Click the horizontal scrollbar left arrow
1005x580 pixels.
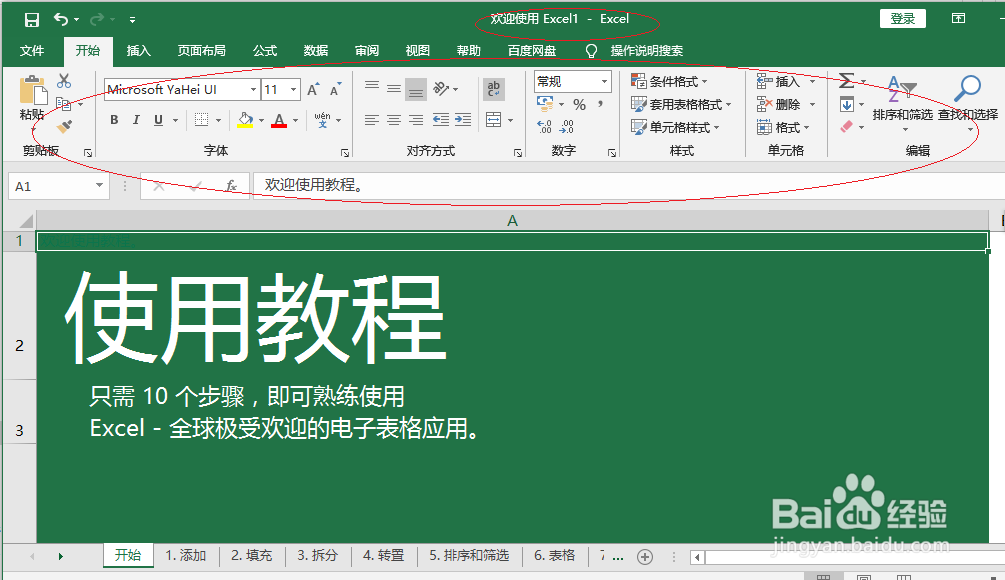coord(697,557)
